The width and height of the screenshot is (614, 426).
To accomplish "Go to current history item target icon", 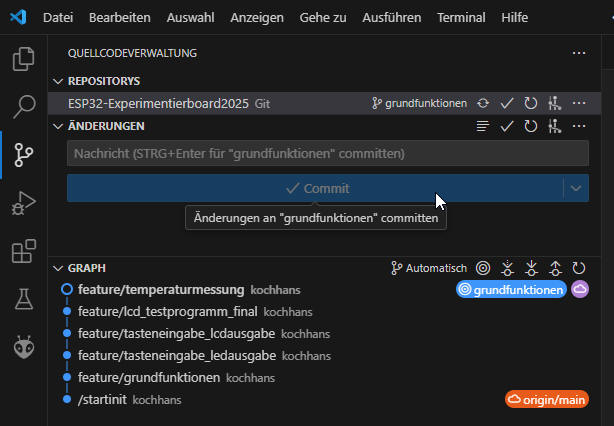I will pyautogui.click(x=483, y=268).
